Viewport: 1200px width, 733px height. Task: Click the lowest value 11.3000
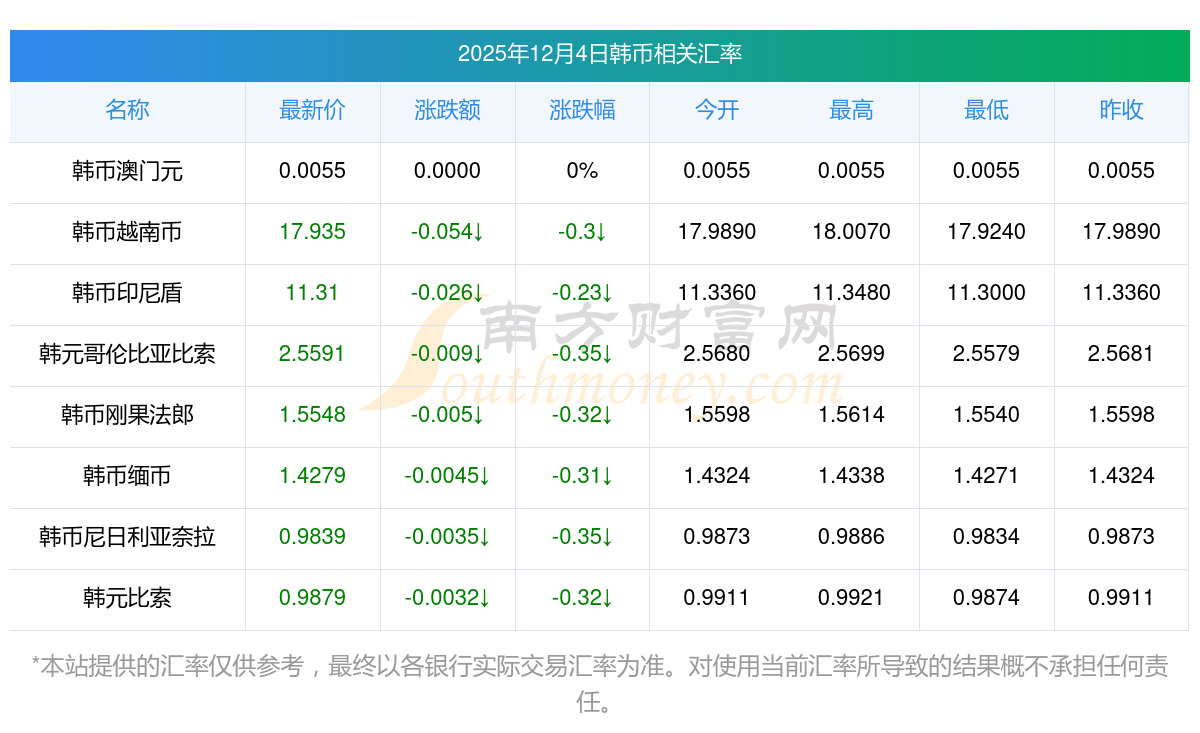pos(986,293)
